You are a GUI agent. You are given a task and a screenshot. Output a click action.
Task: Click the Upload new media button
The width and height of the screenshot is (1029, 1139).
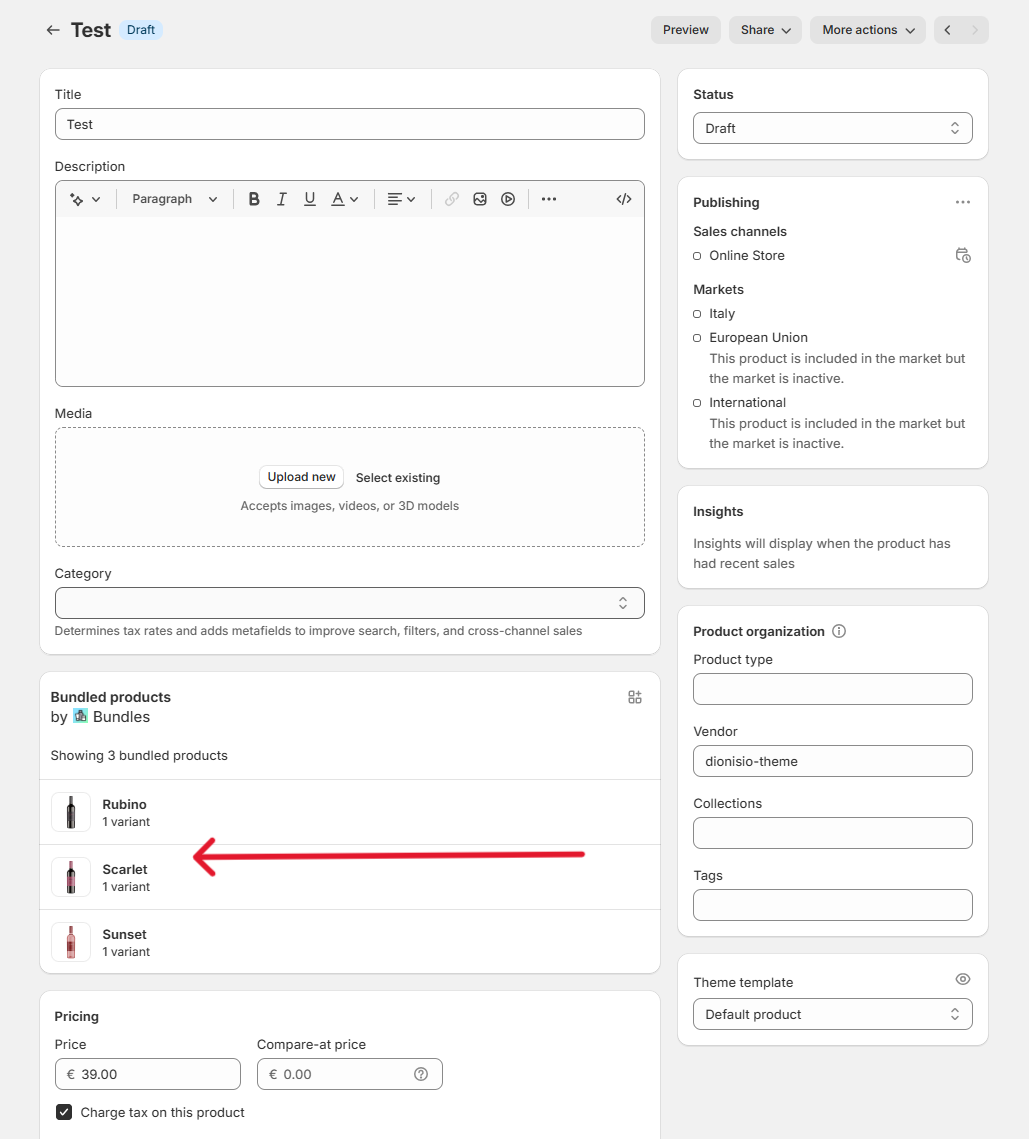click(301, 477)
